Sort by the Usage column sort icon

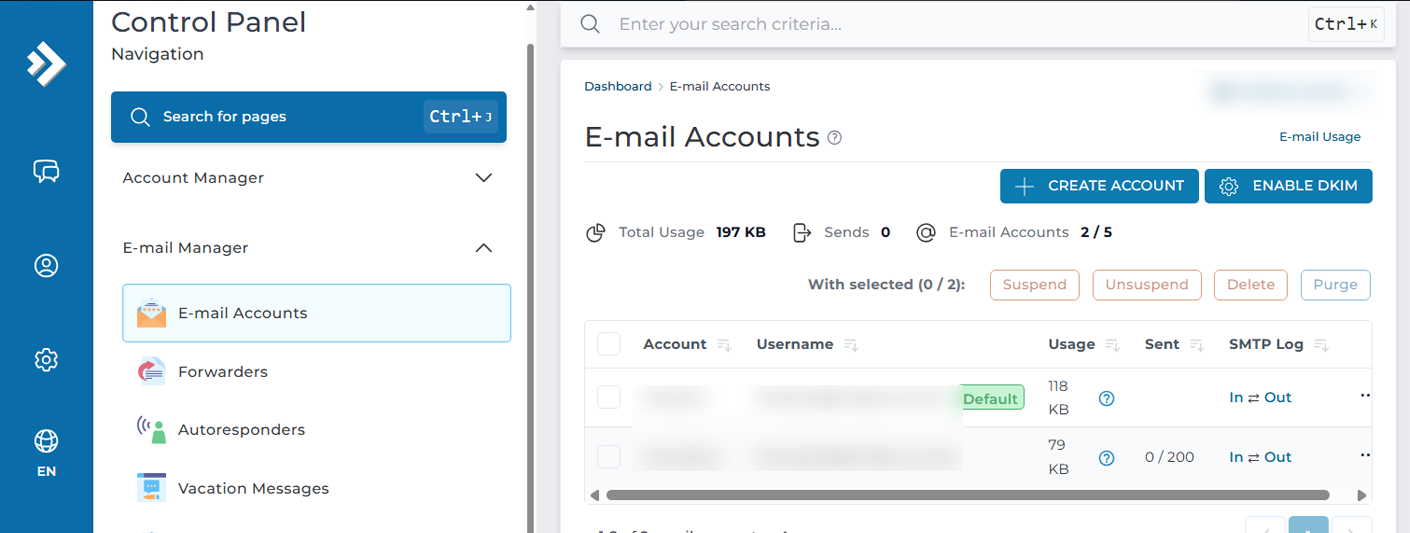1112,345
